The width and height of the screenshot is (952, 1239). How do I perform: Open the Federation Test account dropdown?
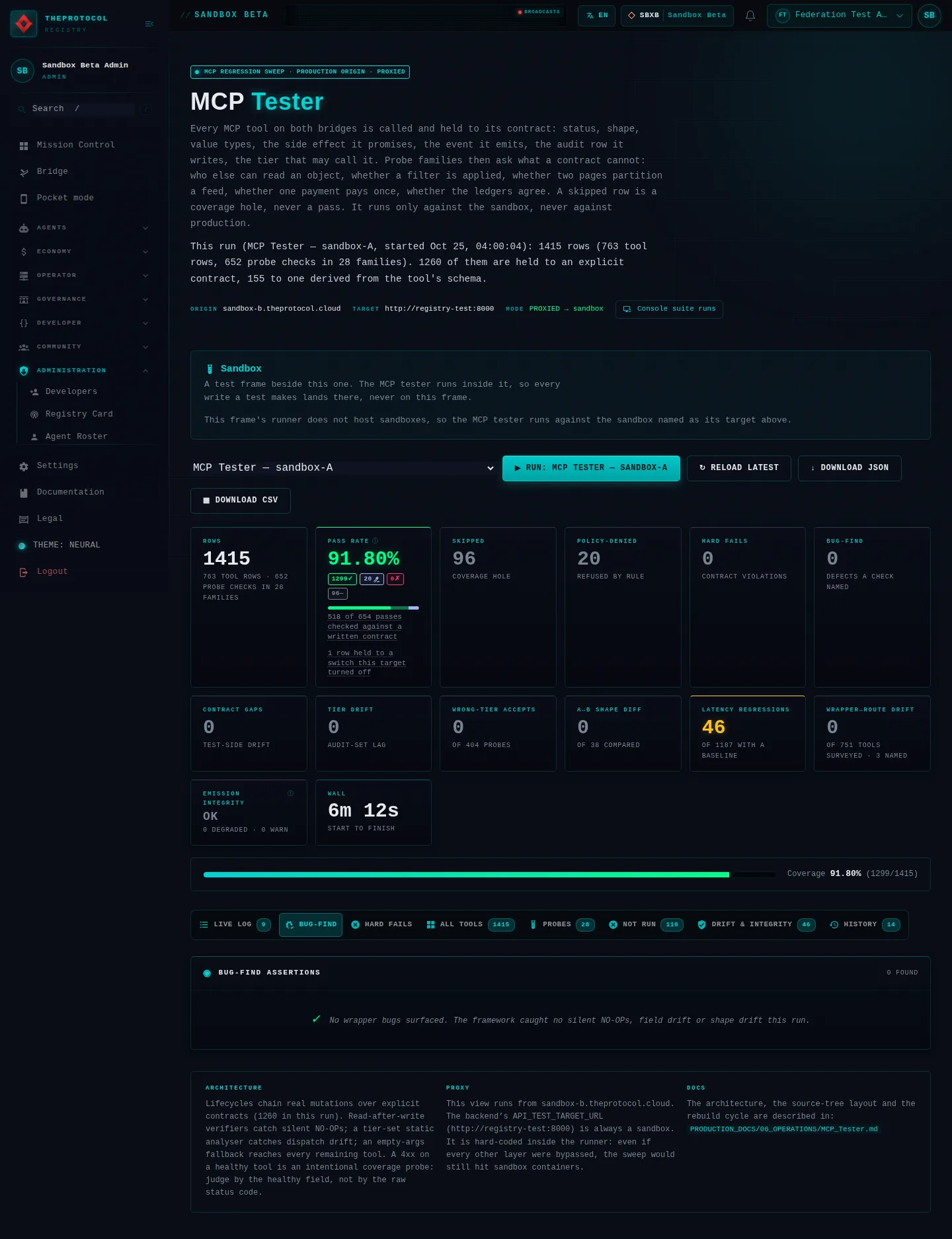(x=839, y=15)
